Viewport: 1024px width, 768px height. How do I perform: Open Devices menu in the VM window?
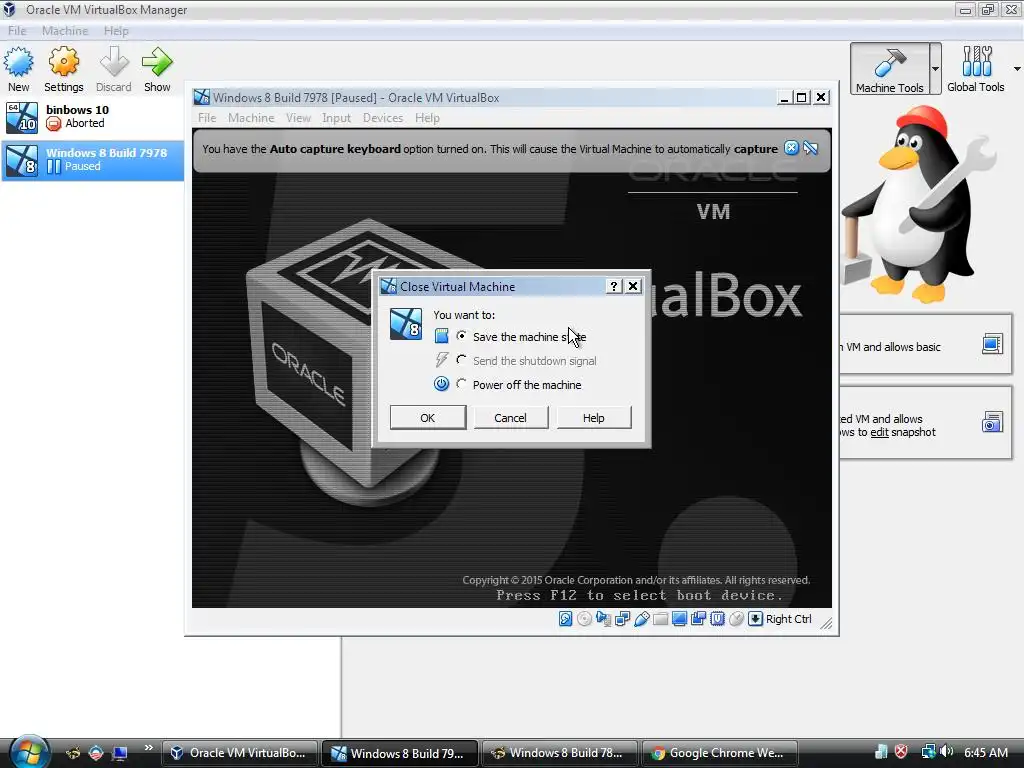point(383,118)
